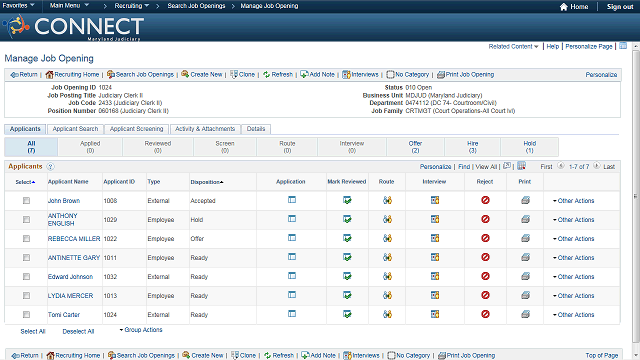
Task: Open Interview icon for Tomi Carter
Action: [x=435, y=314]
